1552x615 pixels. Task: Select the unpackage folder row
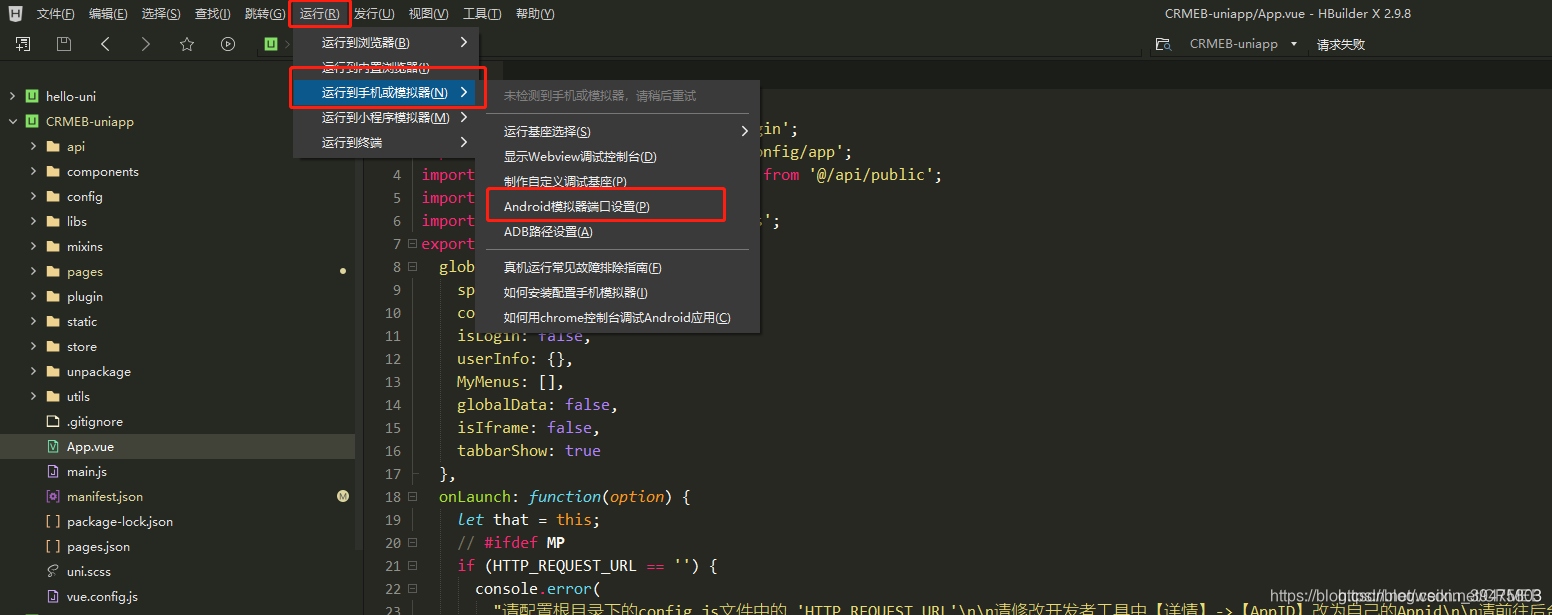pos(177,371)
